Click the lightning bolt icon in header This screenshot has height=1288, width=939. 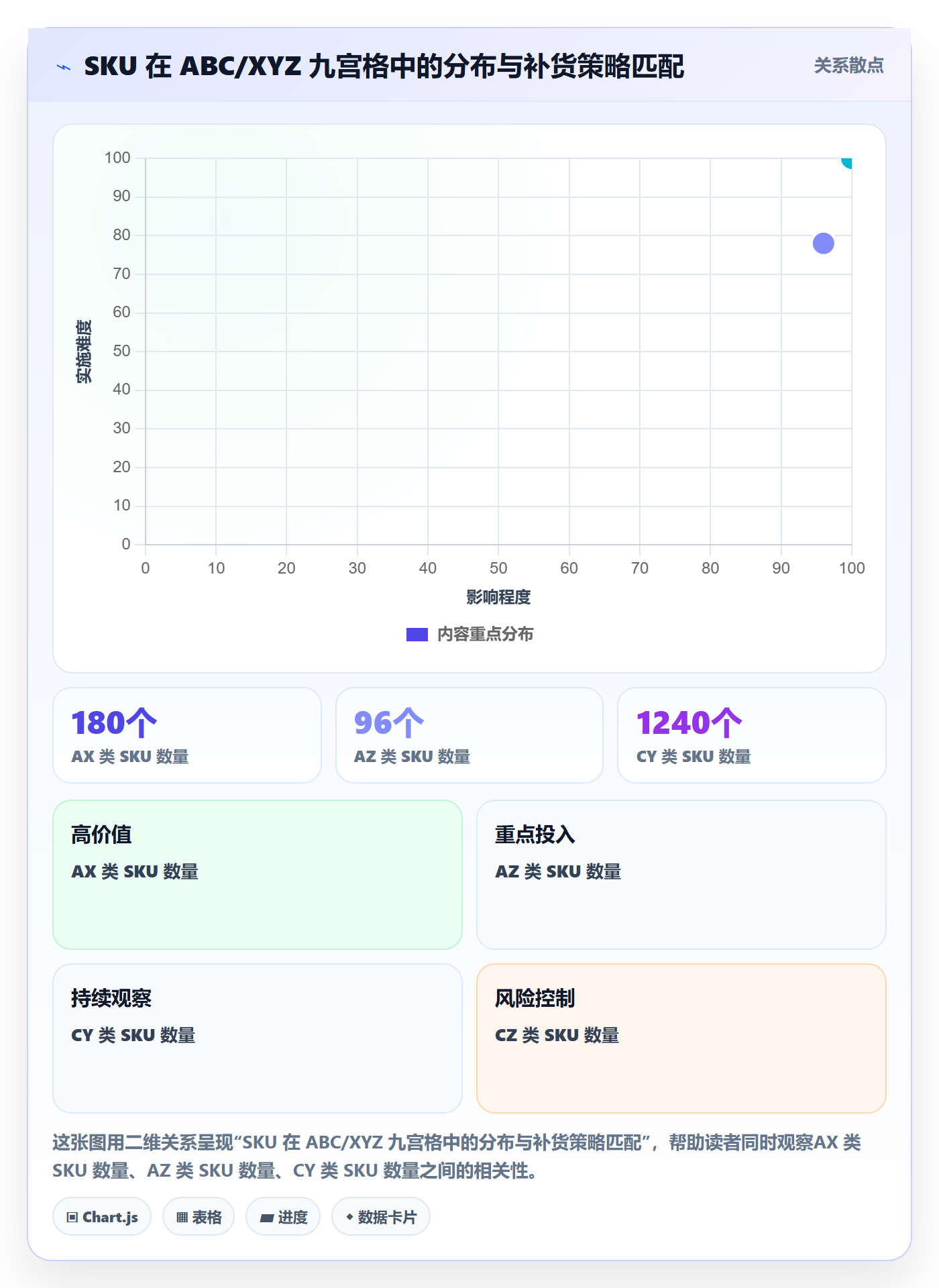tap(64, 67)
